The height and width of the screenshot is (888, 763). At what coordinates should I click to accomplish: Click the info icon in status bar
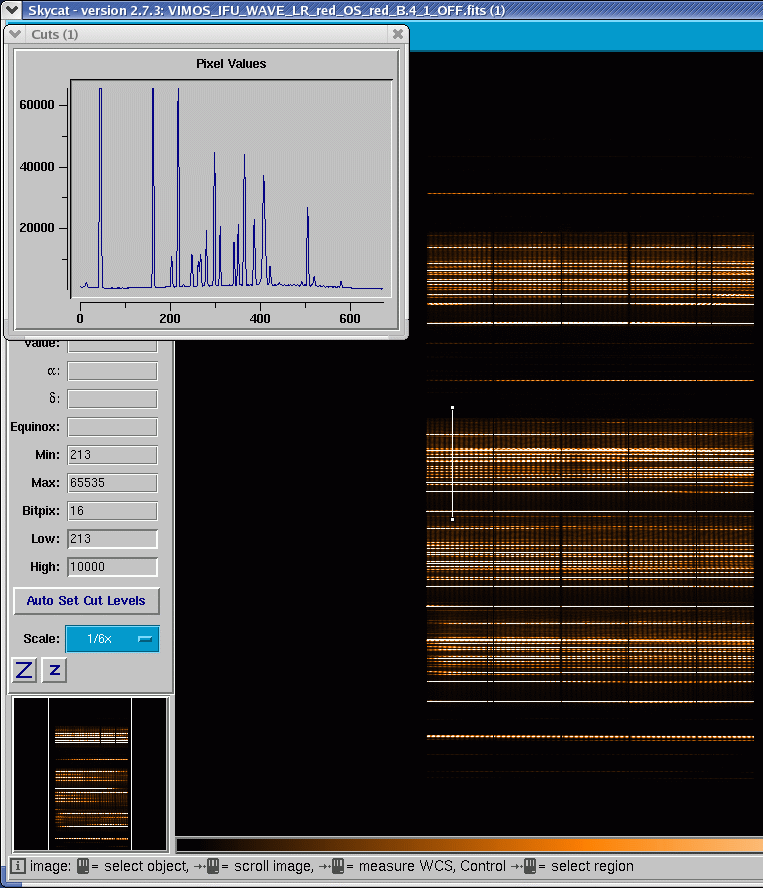tap(18, 866)
